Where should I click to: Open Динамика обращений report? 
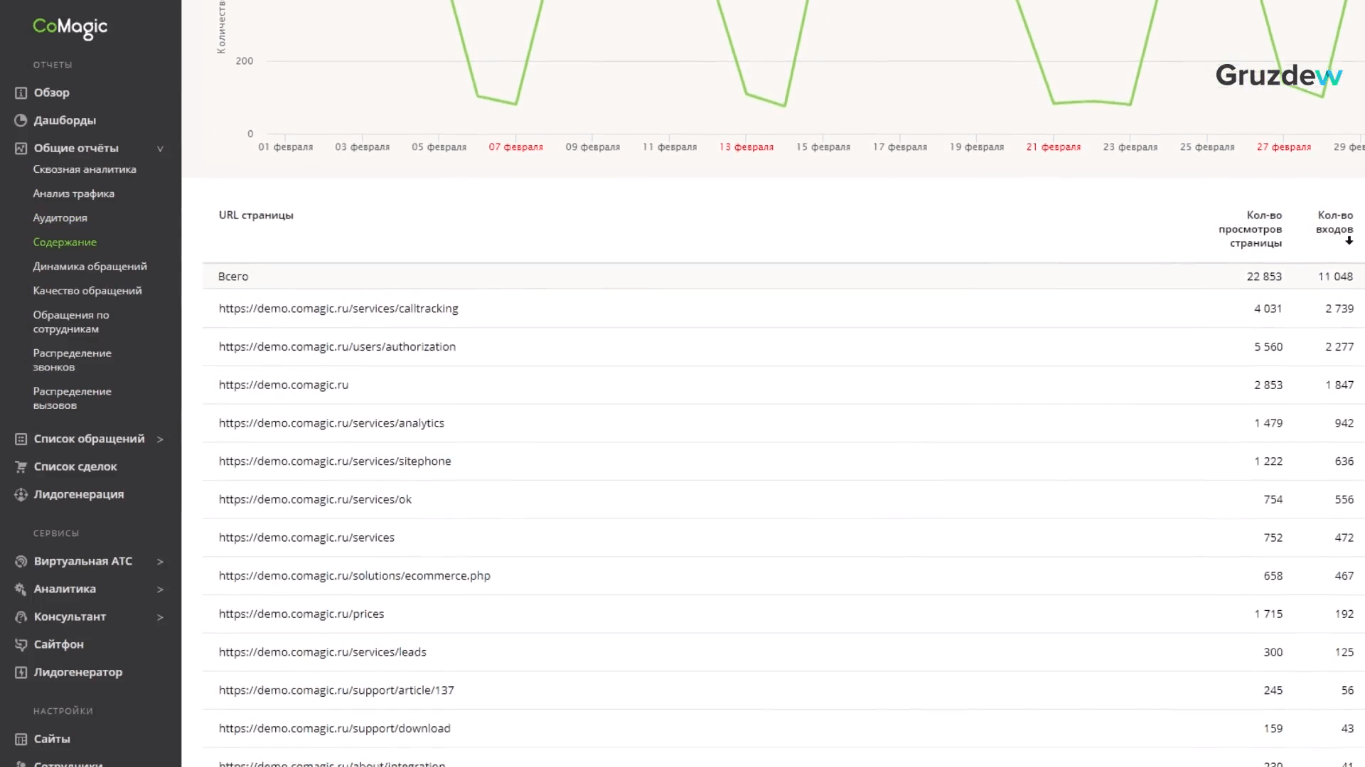tap(90, 267)
